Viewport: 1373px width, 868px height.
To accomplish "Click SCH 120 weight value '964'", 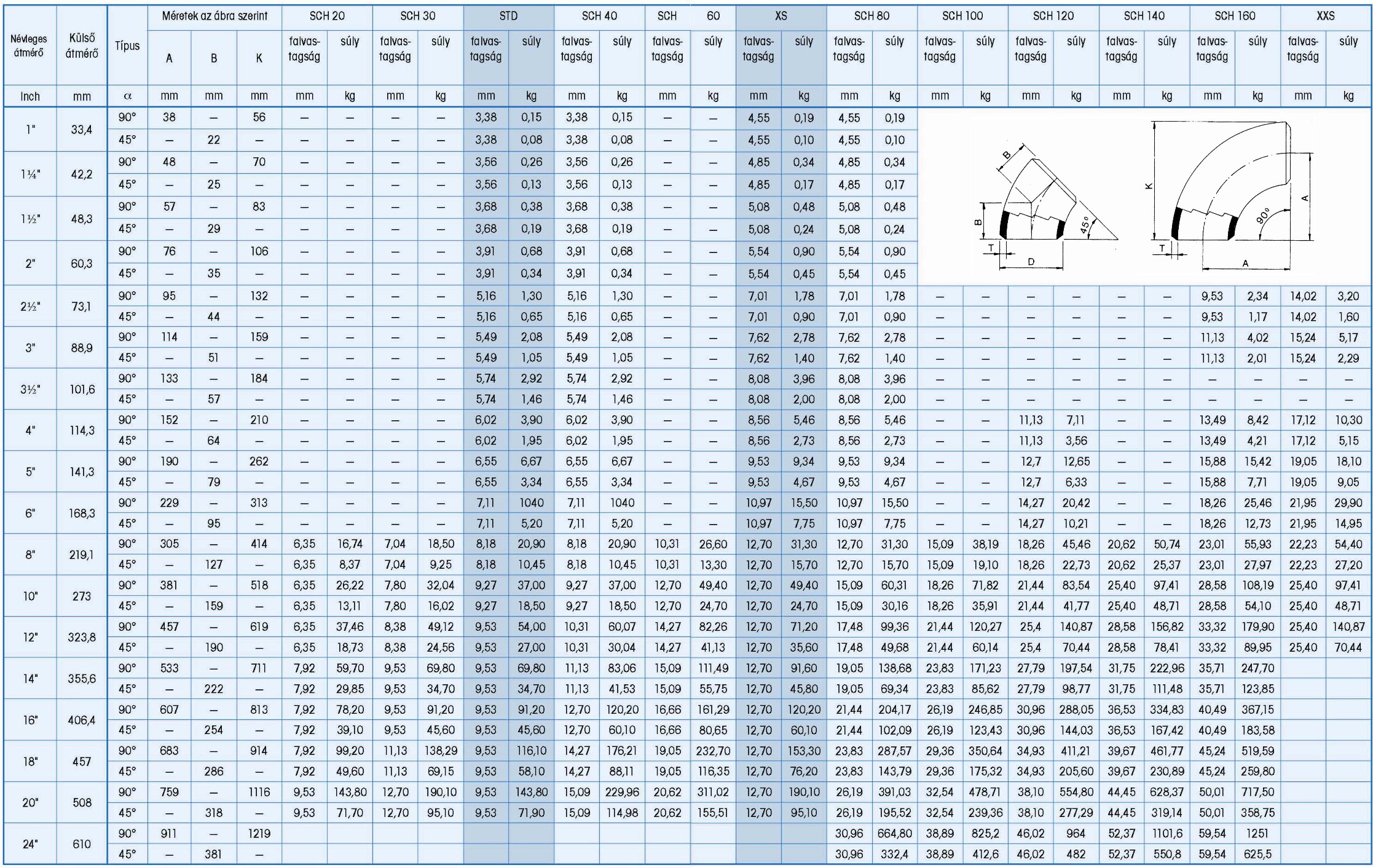I will (1076, 834).
